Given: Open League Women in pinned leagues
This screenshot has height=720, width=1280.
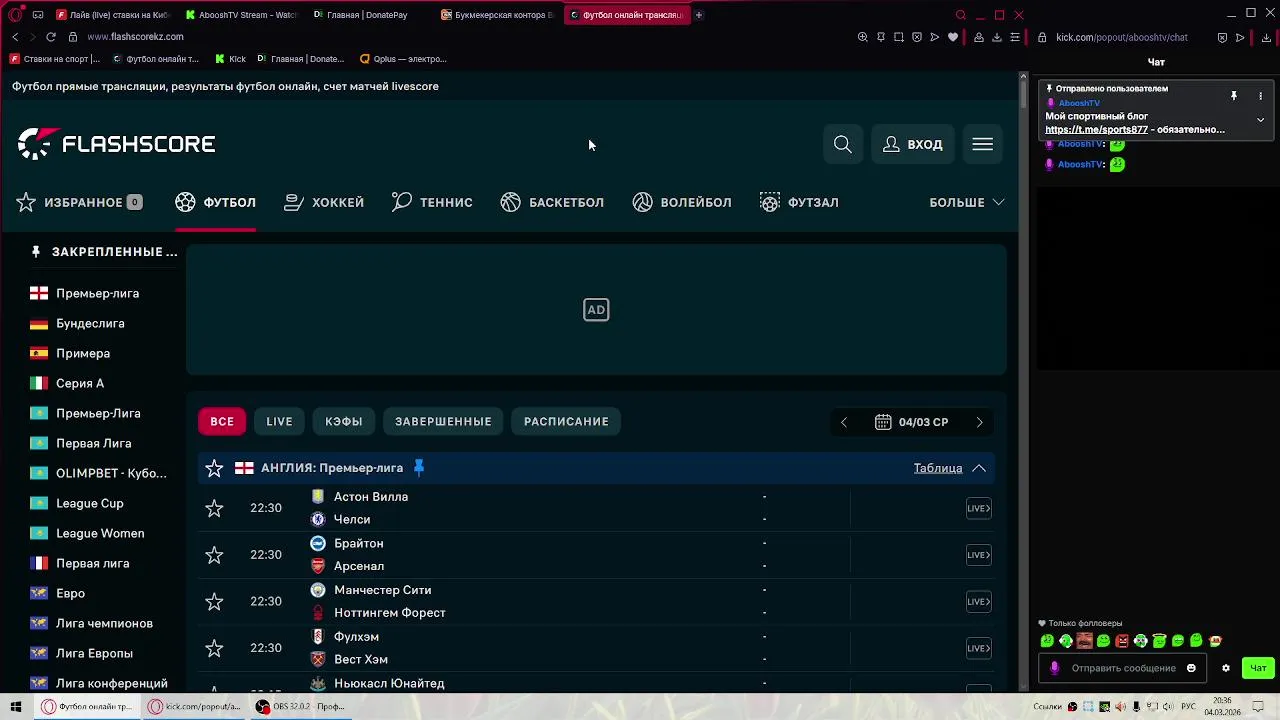Looking at the screenshot, I should 100,533.
